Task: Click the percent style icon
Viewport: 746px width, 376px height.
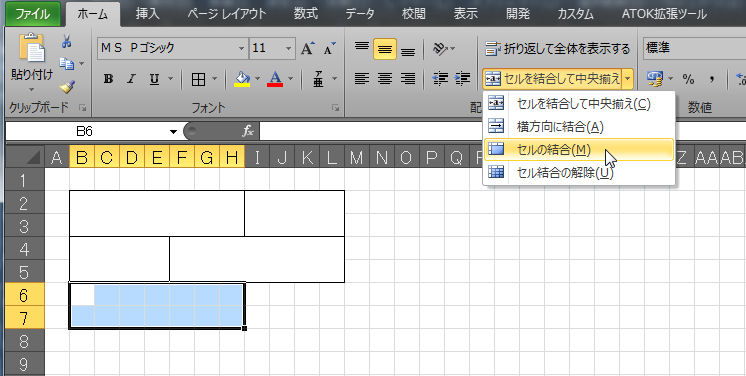Action: (x=688, y=79)
